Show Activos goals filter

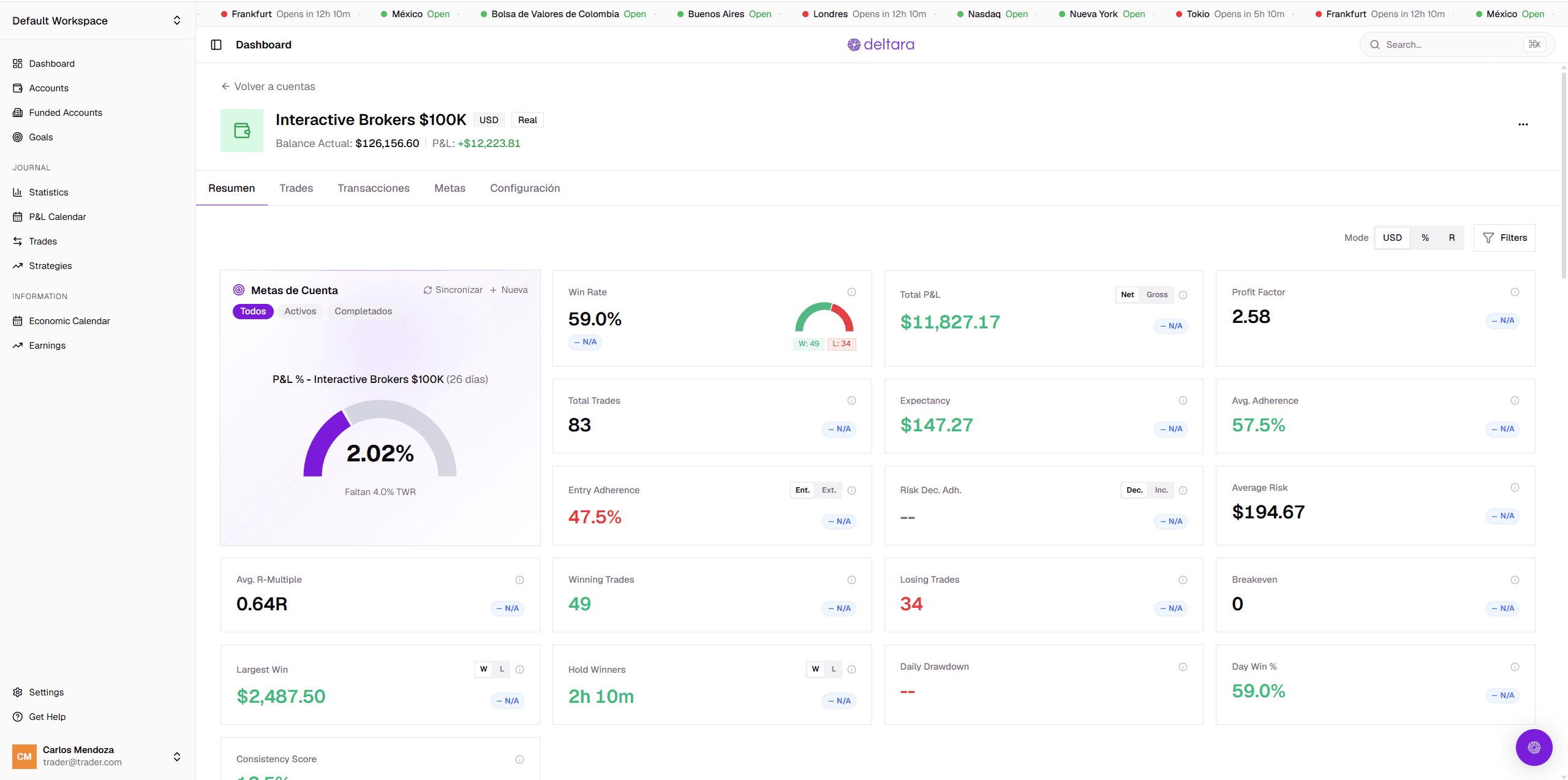300,311
